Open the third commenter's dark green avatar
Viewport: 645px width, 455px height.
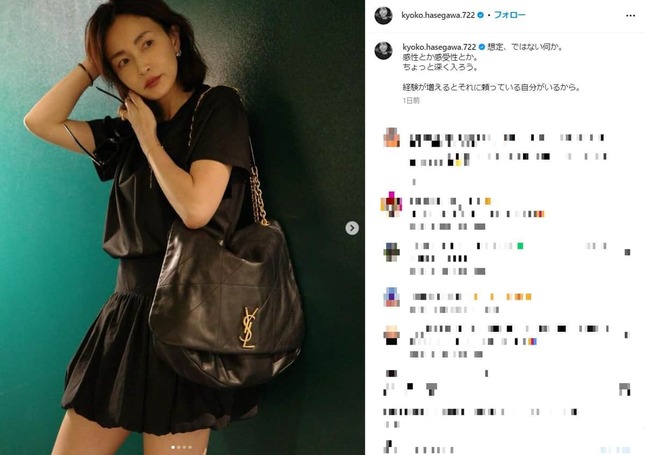point(392,252)
